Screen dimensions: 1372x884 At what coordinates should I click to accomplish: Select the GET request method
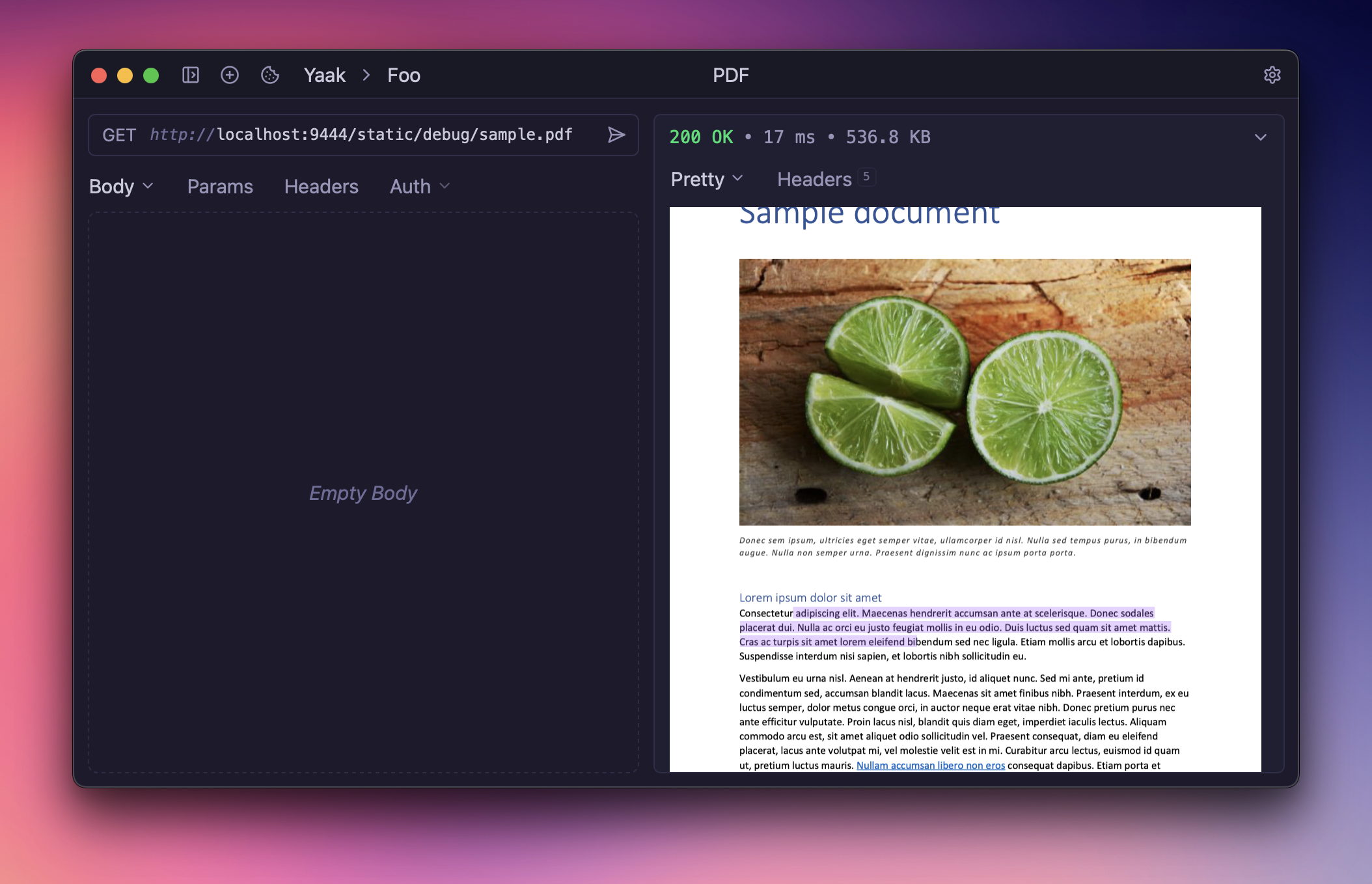click(x=119, y=135)
